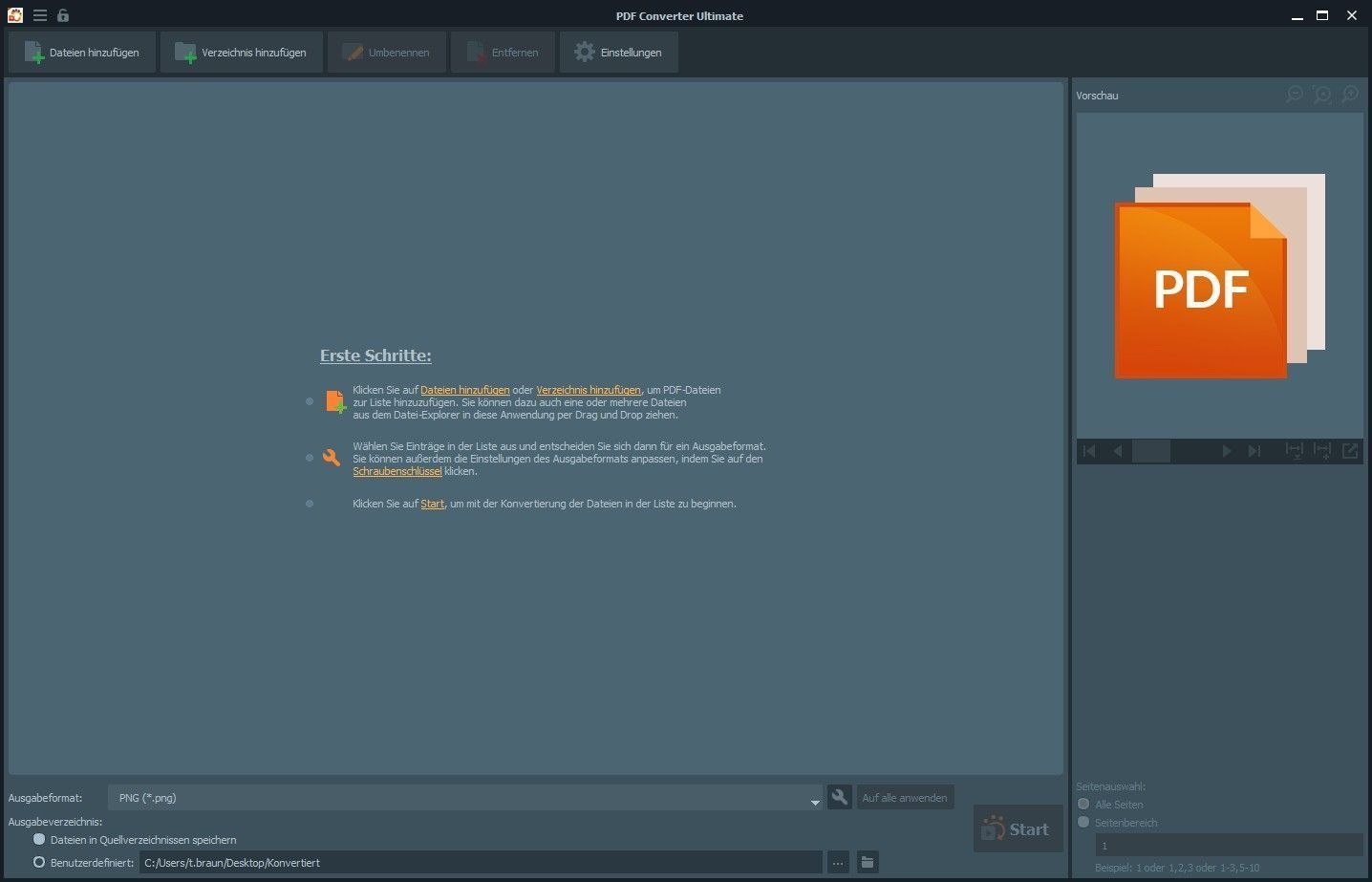Viewport: 1372px width, 882px height.
Task: Go to the next preview page
Action: coord(1227,451)
